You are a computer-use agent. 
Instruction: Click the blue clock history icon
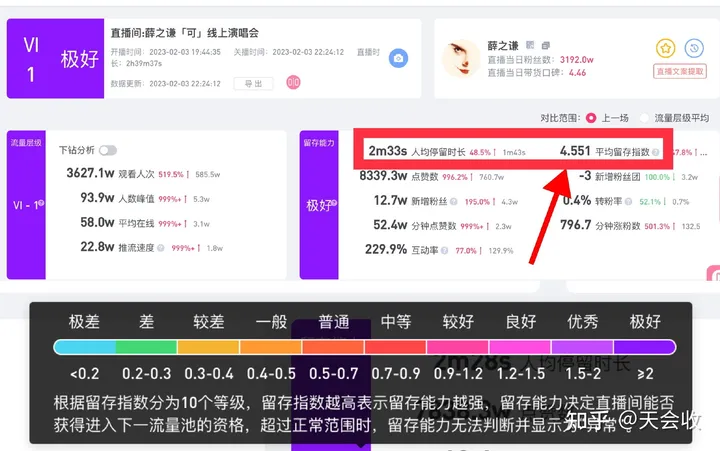694,48
